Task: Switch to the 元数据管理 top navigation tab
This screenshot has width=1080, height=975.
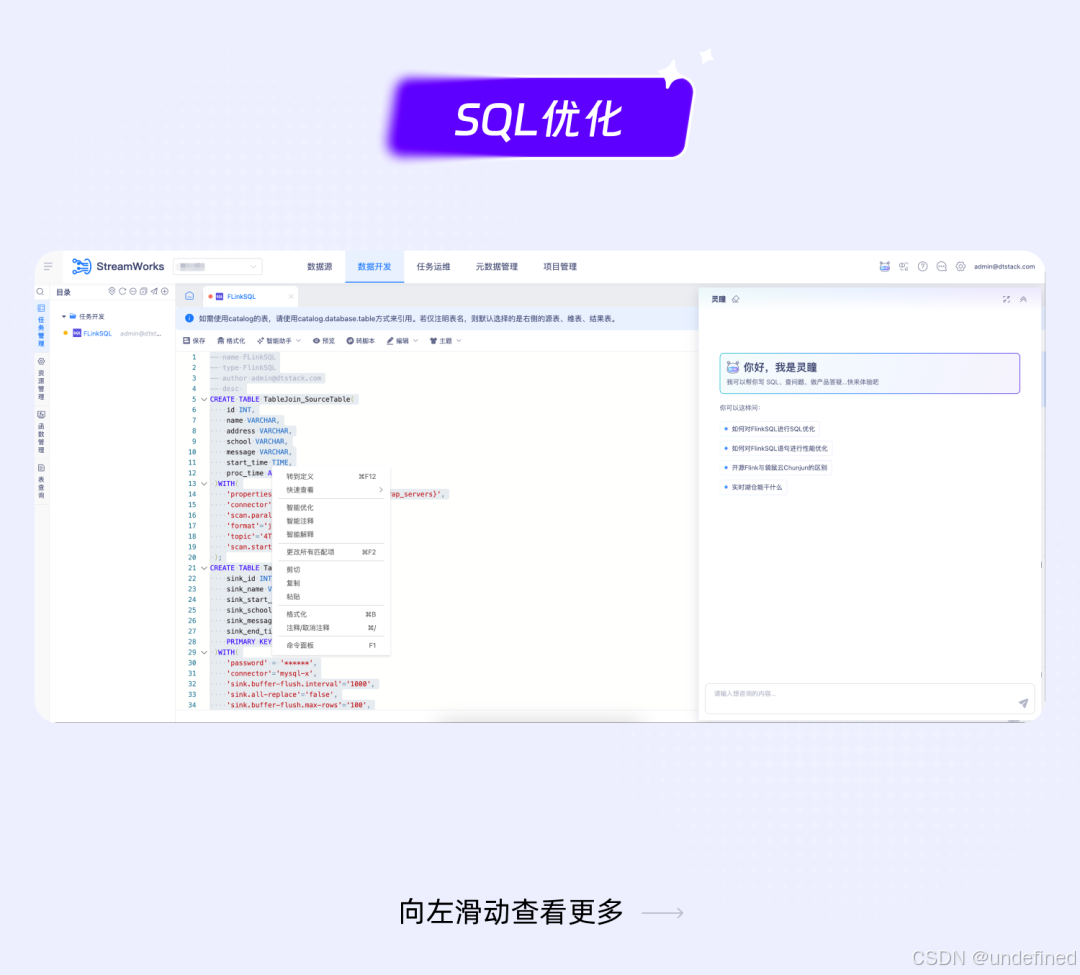Action: 497,266
